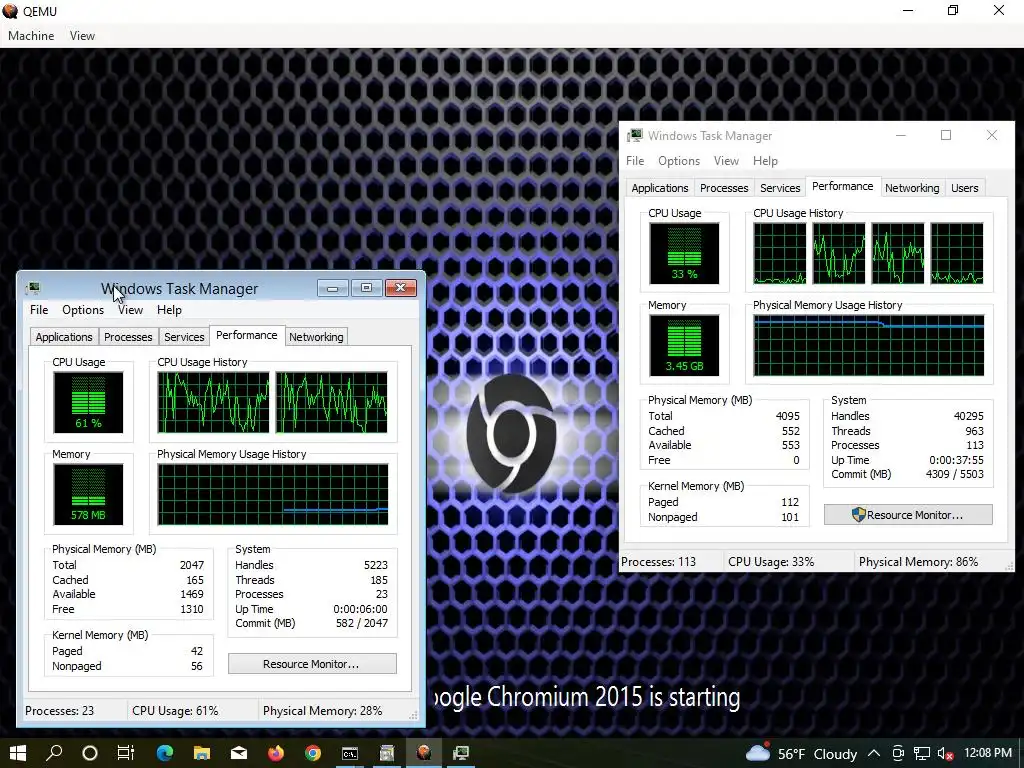Click 'CPU Usage: 61%' status bar entry
This screenshot has height=768, width=1024.
coord(175,711)
